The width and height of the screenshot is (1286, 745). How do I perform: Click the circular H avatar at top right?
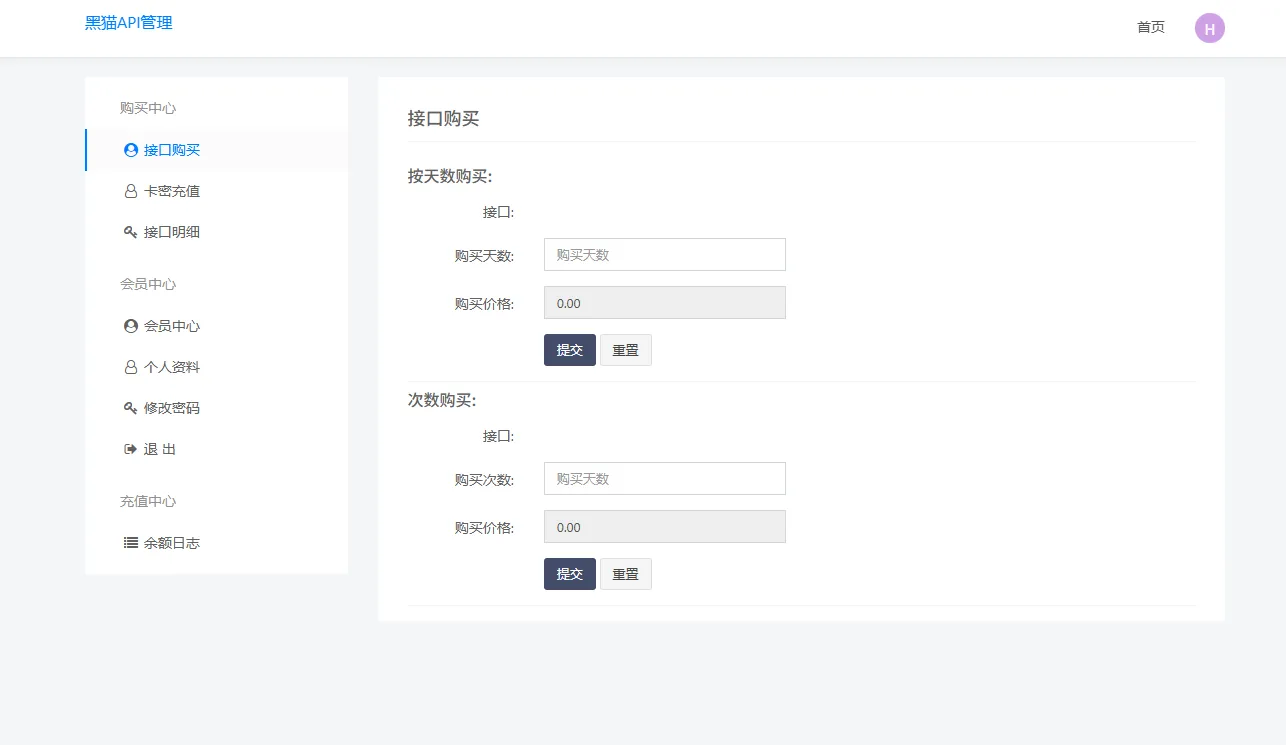click(x=1210, y=27)
